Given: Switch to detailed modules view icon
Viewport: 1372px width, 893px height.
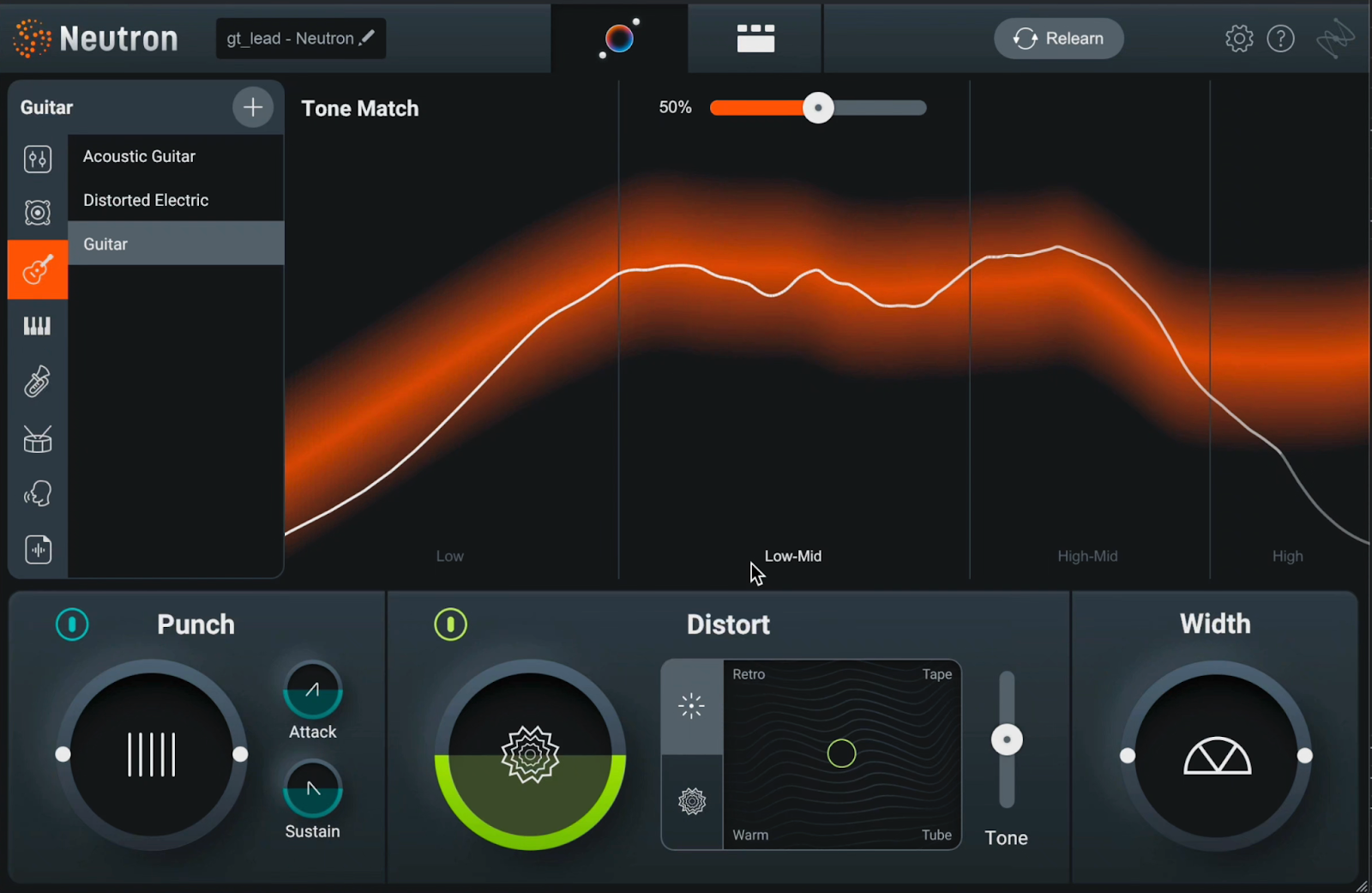Looking at the screenshot, I should coord(755,39).
